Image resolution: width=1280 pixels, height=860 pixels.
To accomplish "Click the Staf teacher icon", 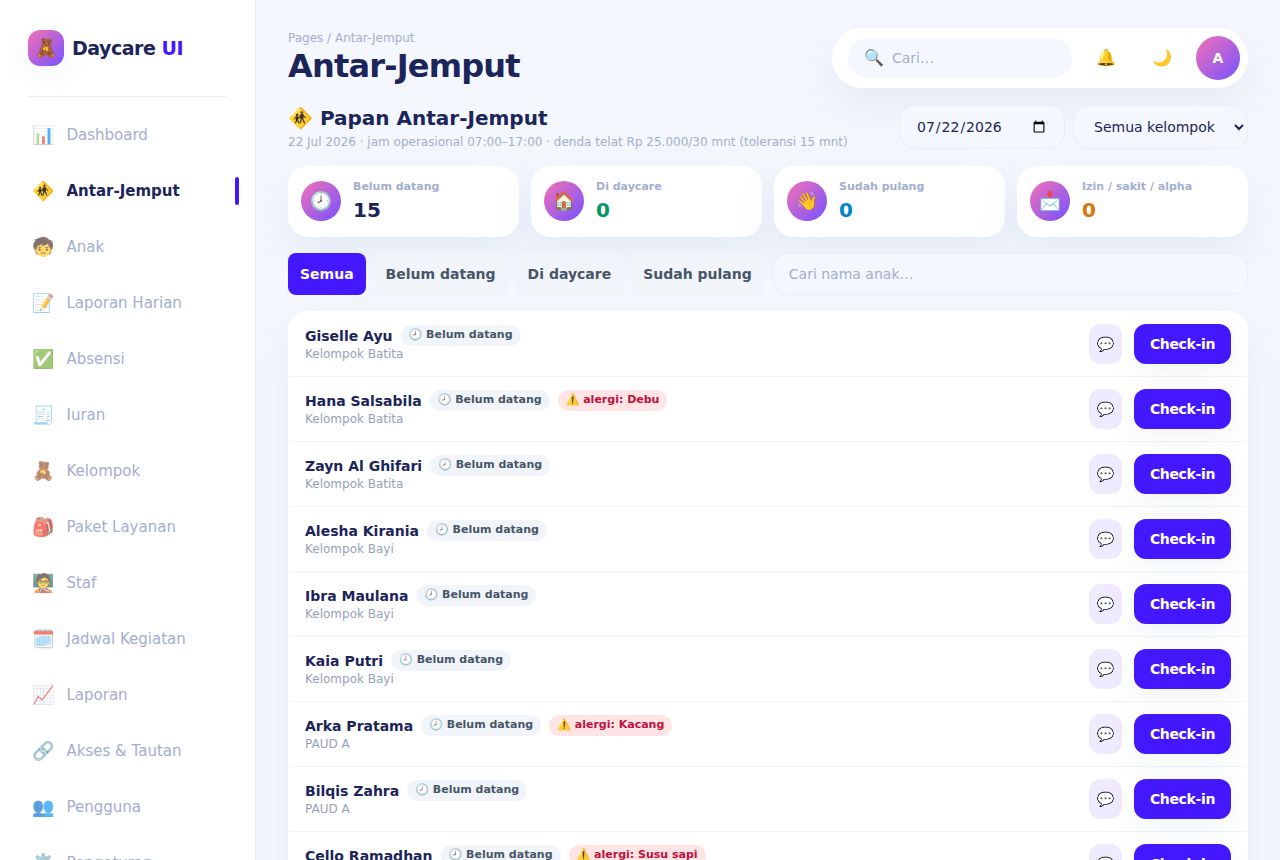I will point(43,583).
